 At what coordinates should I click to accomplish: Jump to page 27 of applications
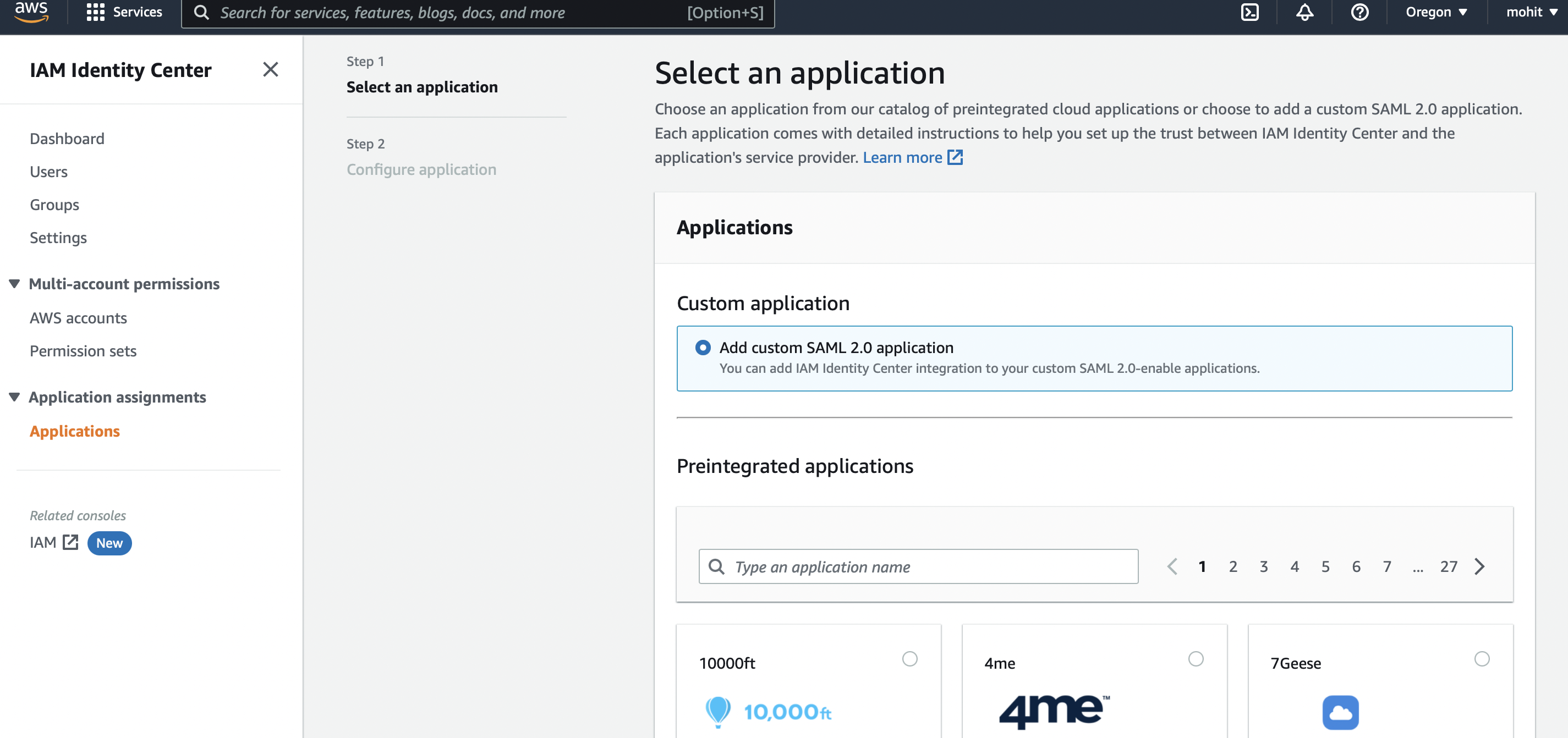tap(1449, 566)
